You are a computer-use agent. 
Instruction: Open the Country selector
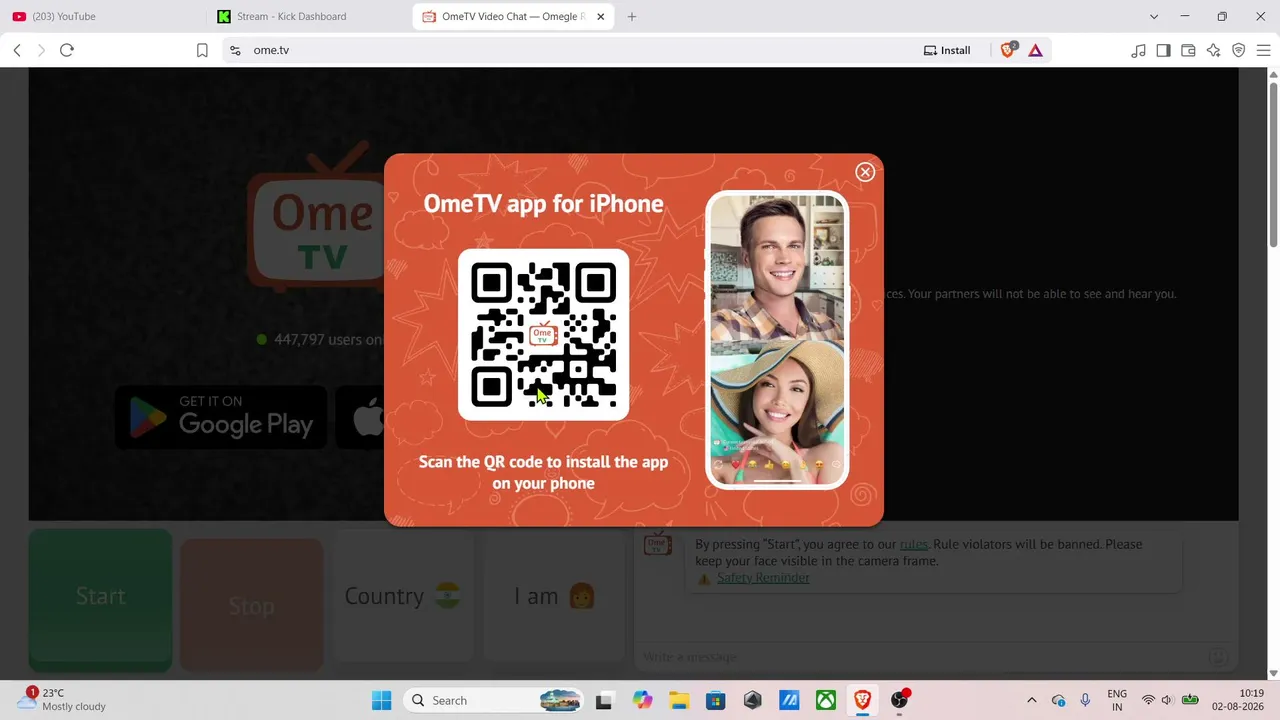[402, 596]
